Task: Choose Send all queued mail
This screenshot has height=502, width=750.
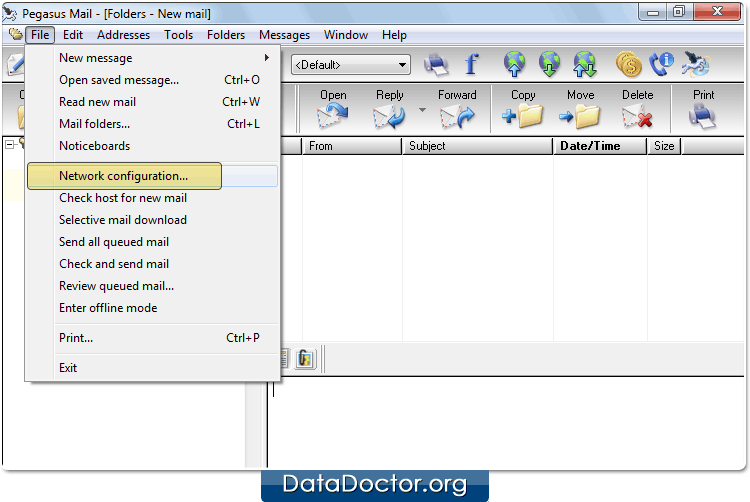Action: point(153,242)
